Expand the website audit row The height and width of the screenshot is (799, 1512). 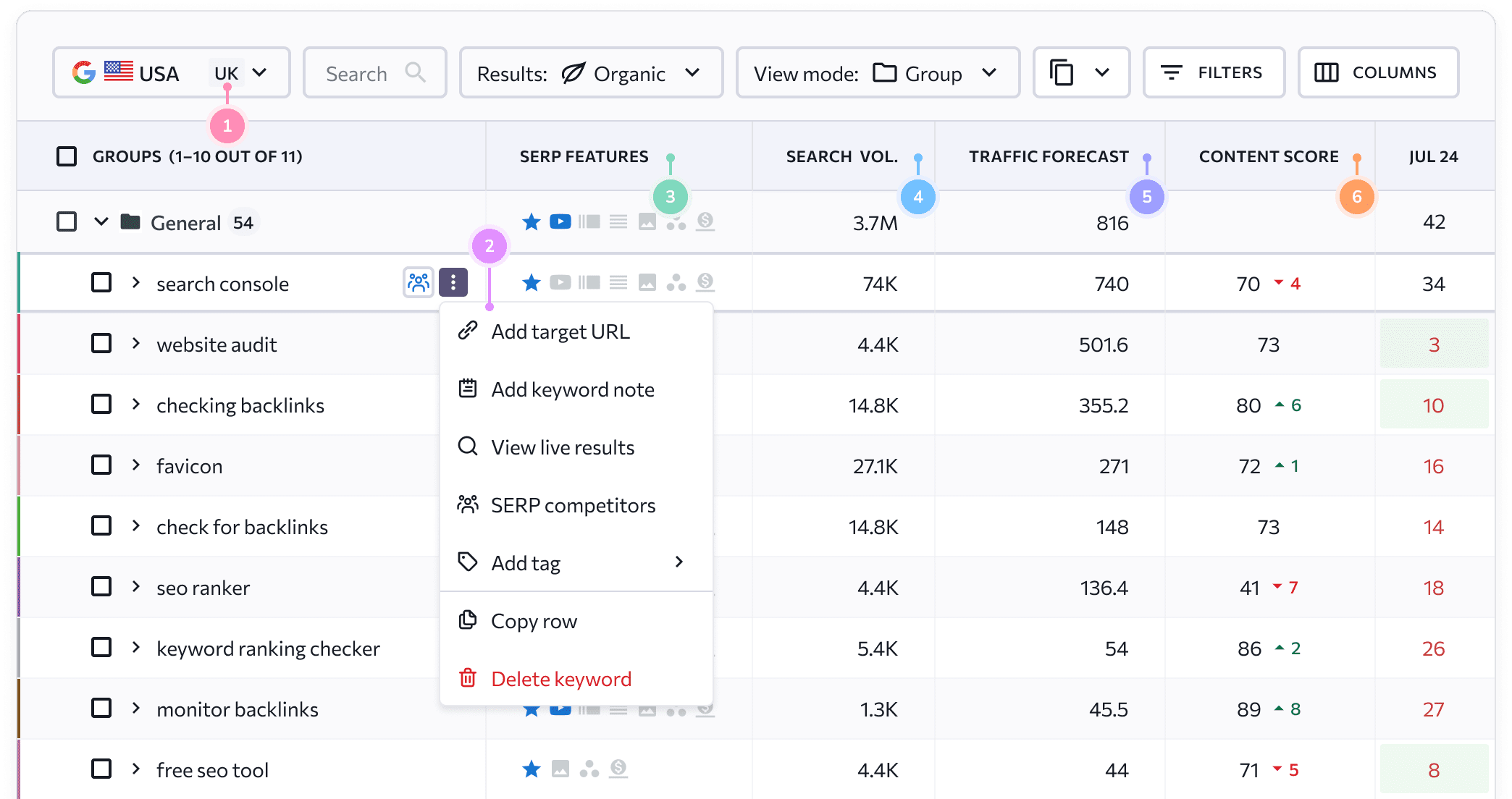(136, 343)
